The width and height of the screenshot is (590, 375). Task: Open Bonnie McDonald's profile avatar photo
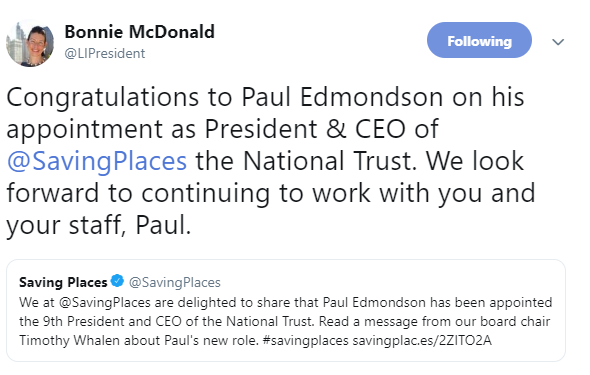(x=30, y=43)
